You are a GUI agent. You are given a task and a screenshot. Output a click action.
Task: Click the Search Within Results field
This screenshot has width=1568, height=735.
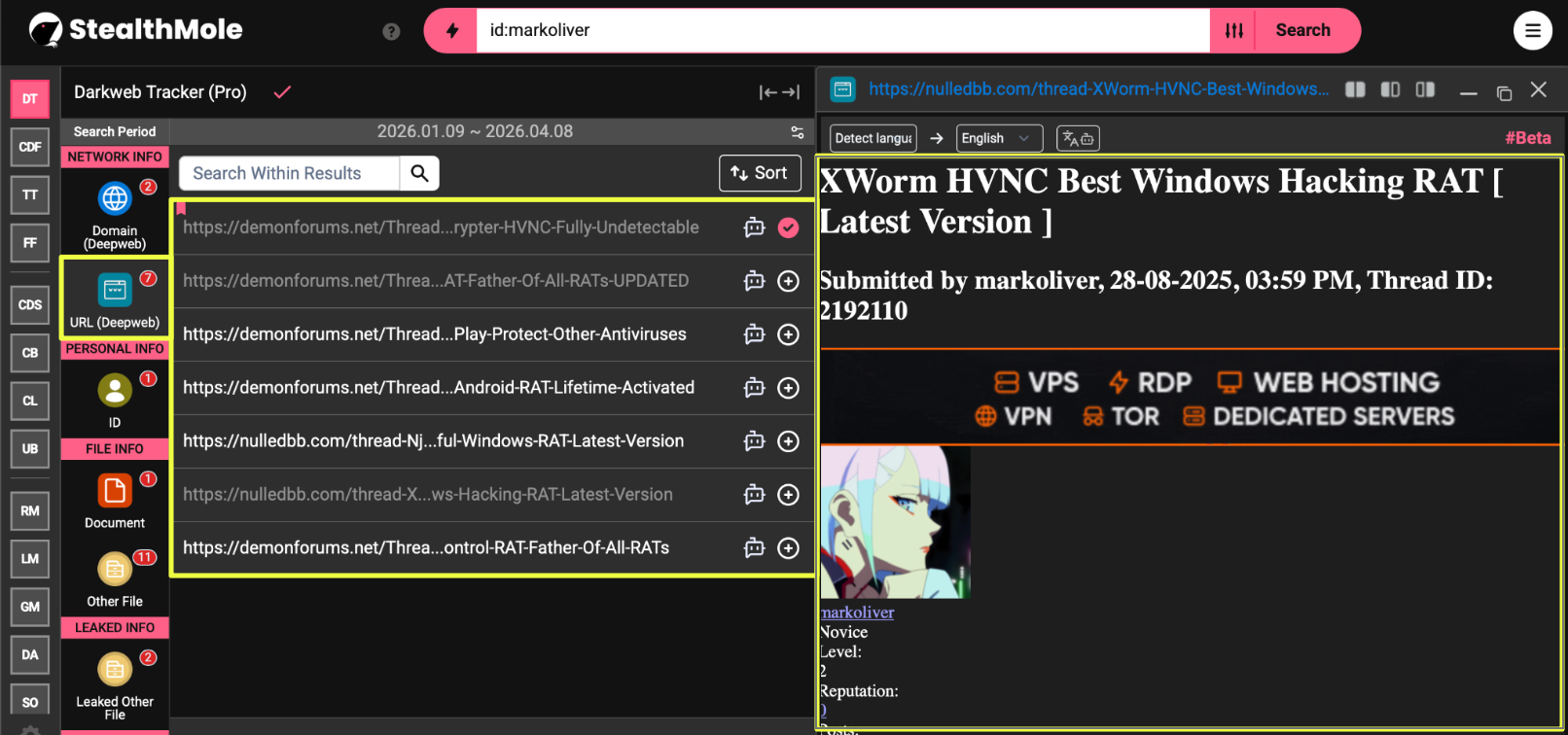point(289,173)
